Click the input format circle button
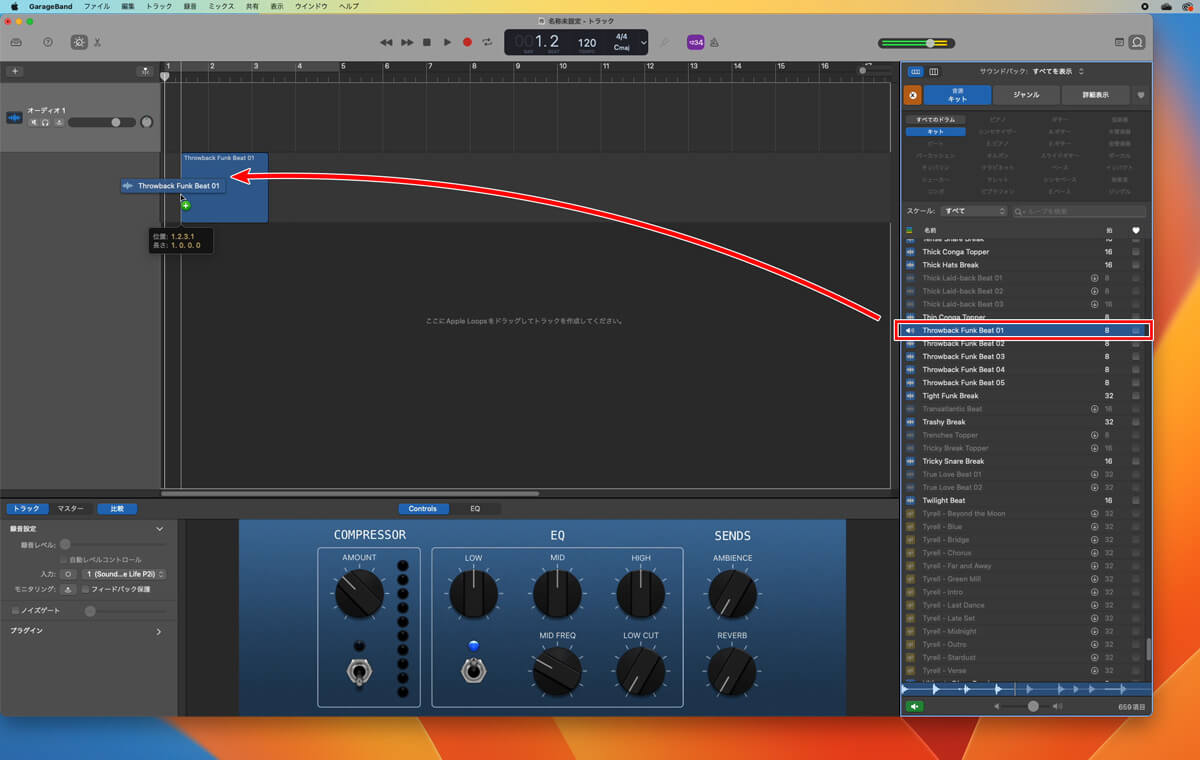The image size is (1200, 760). pos(68,574)
